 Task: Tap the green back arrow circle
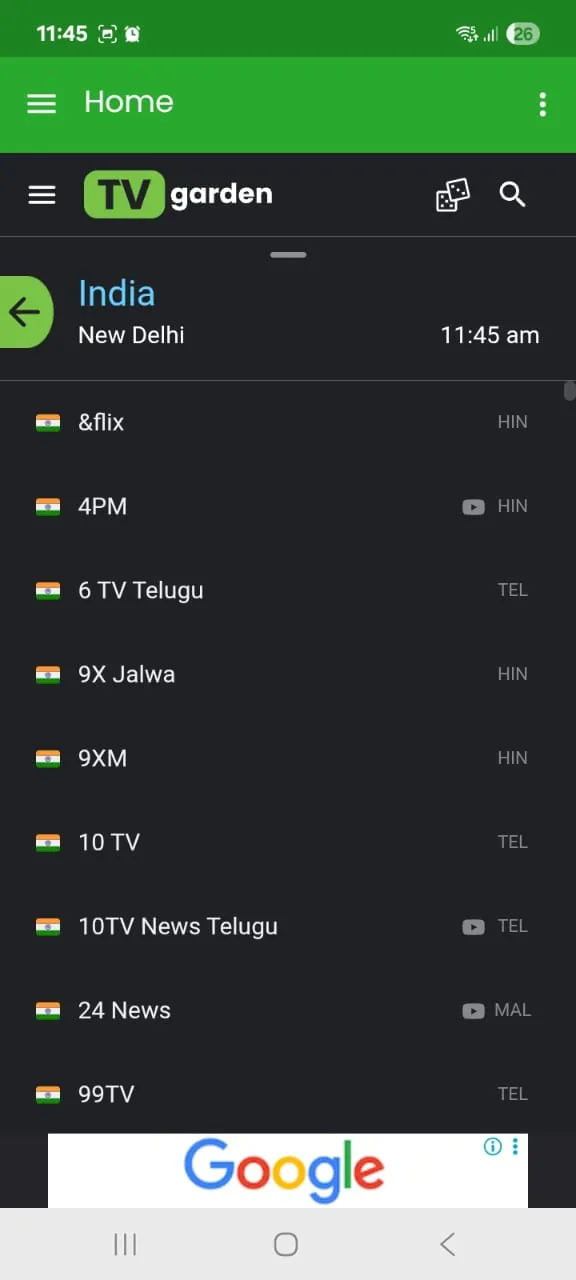pyautogui.click(x=26, y=312)
